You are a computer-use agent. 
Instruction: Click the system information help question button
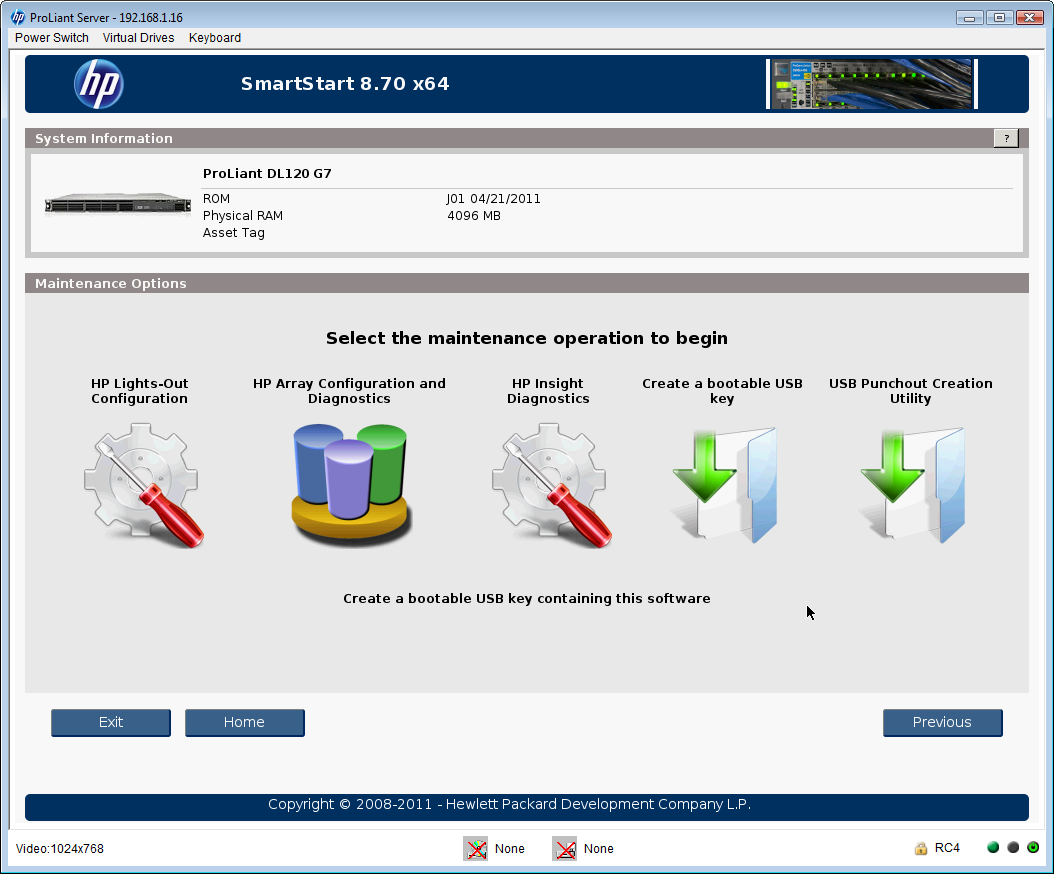pyautogui.click(x=1006, y=138)
